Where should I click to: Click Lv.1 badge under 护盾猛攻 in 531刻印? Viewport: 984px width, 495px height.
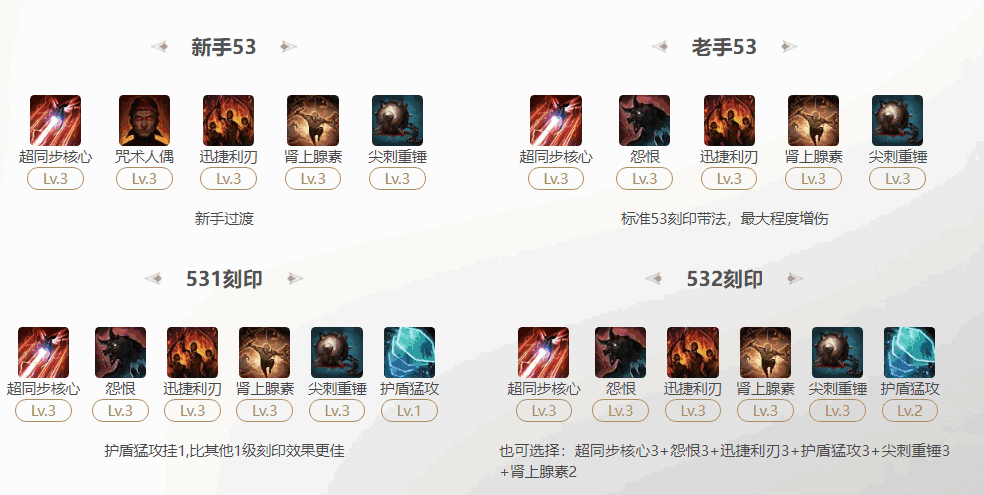point(409,411)
